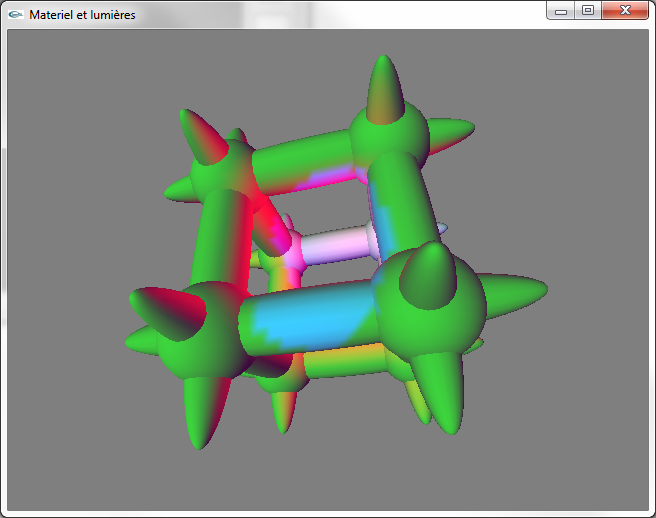Click the front bottom-left green sphere

(x=205, y=330)
